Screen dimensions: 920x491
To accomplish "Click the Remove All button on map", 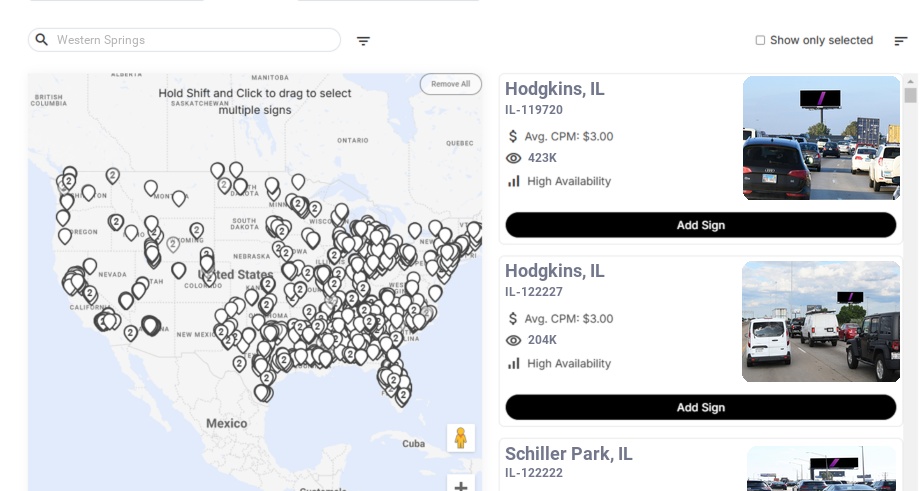I will [450, 84].
